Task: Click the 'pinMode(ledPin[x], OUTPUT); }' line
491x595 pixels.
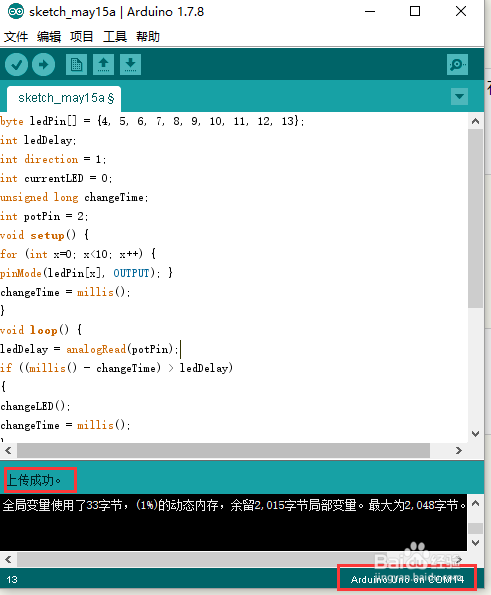Action: coord(87,273)
